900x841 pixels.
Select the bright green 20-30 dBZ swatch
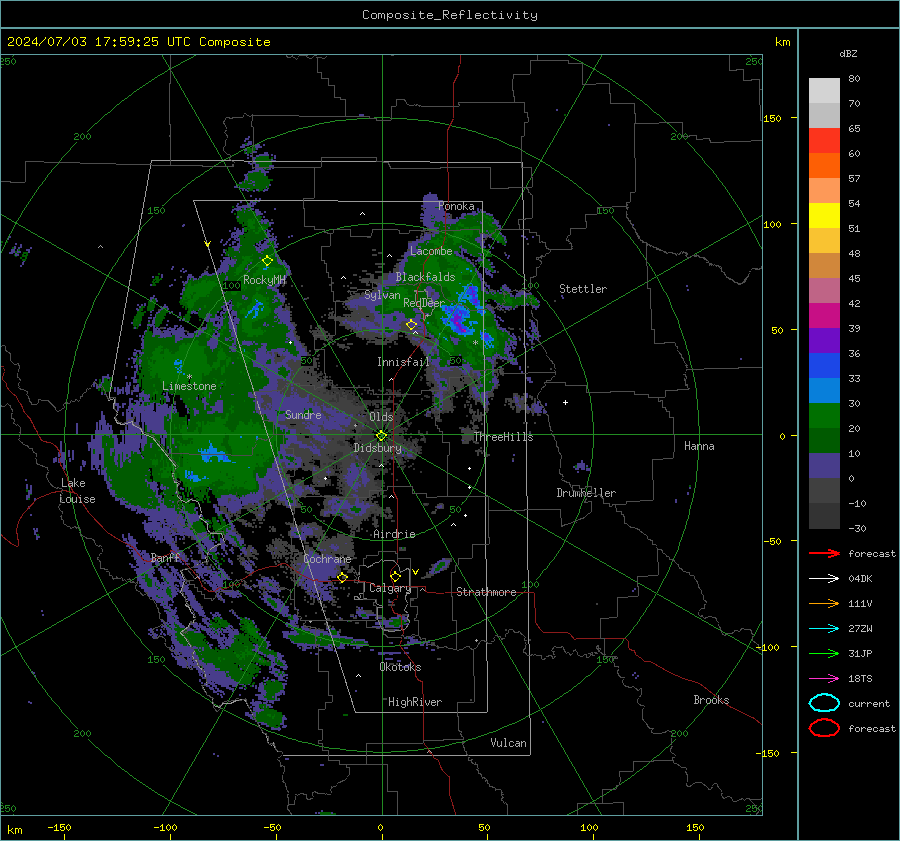[824, 416]
